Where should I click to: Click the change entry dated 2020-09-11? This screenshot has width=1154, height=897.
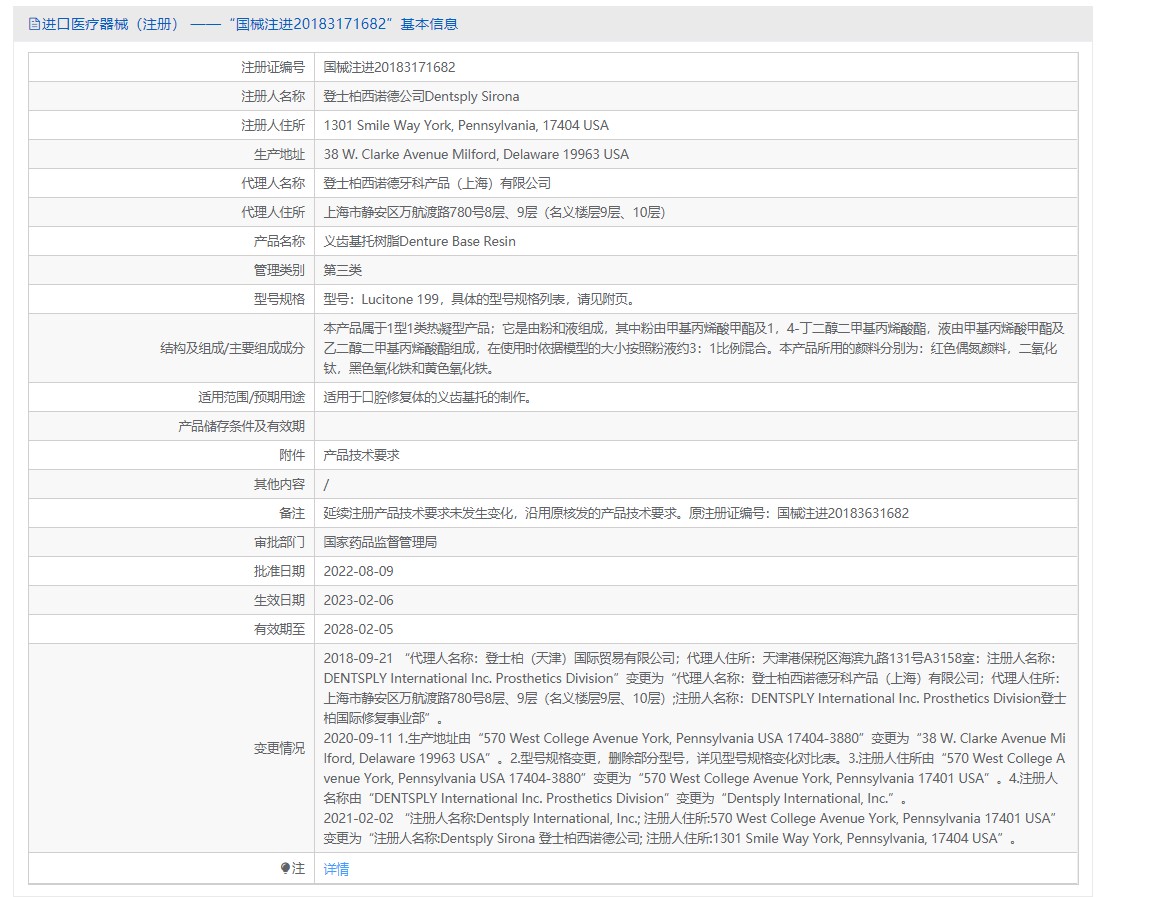click(694, 768)
